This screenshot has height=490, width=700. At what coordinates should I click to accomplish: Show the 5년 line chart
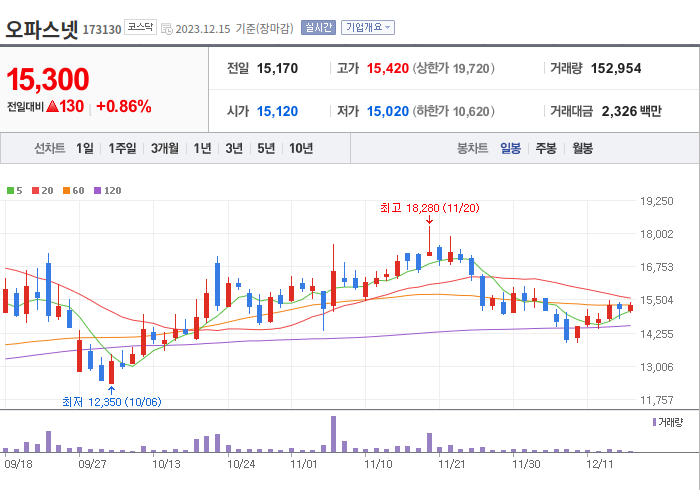(266, 148)
